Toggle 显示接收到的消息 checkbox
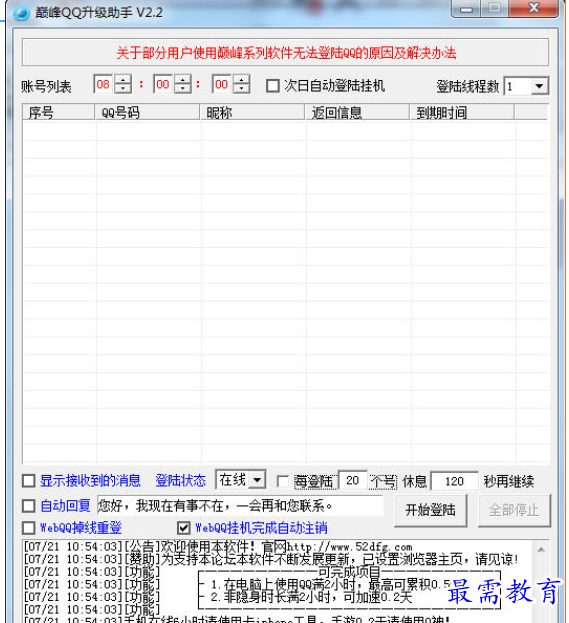The width and height of the screenshot is (569, 623). click(x=29, y=481)
